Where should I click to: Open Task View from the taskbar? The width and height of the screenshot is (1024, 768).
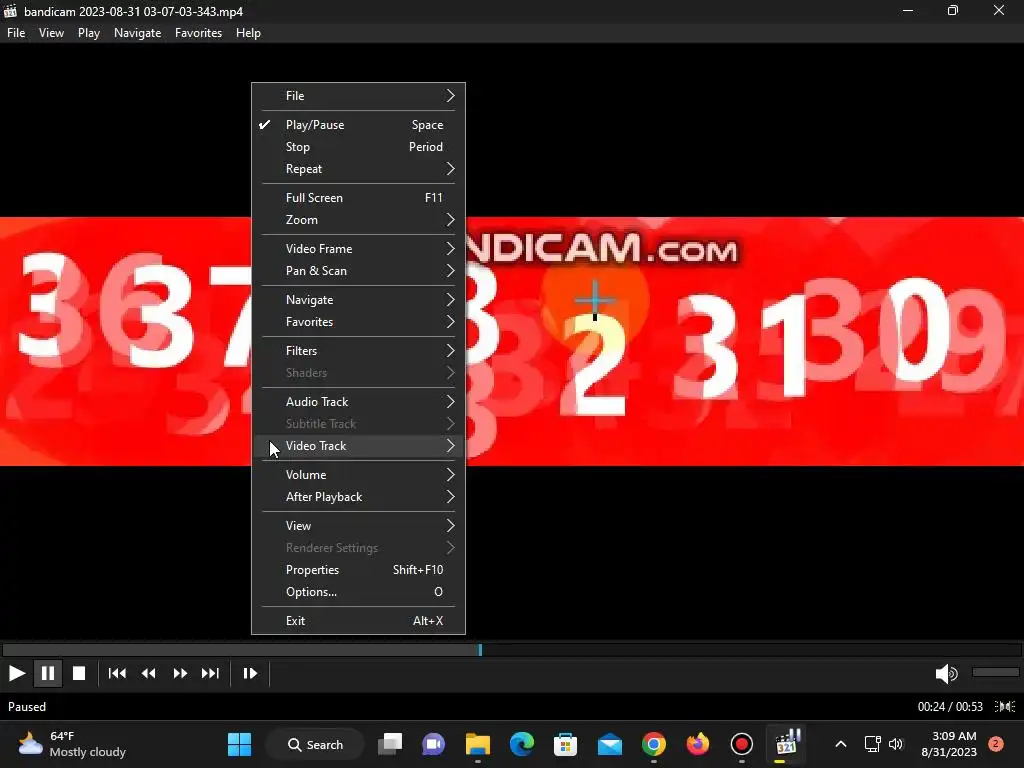pos(391,744)
